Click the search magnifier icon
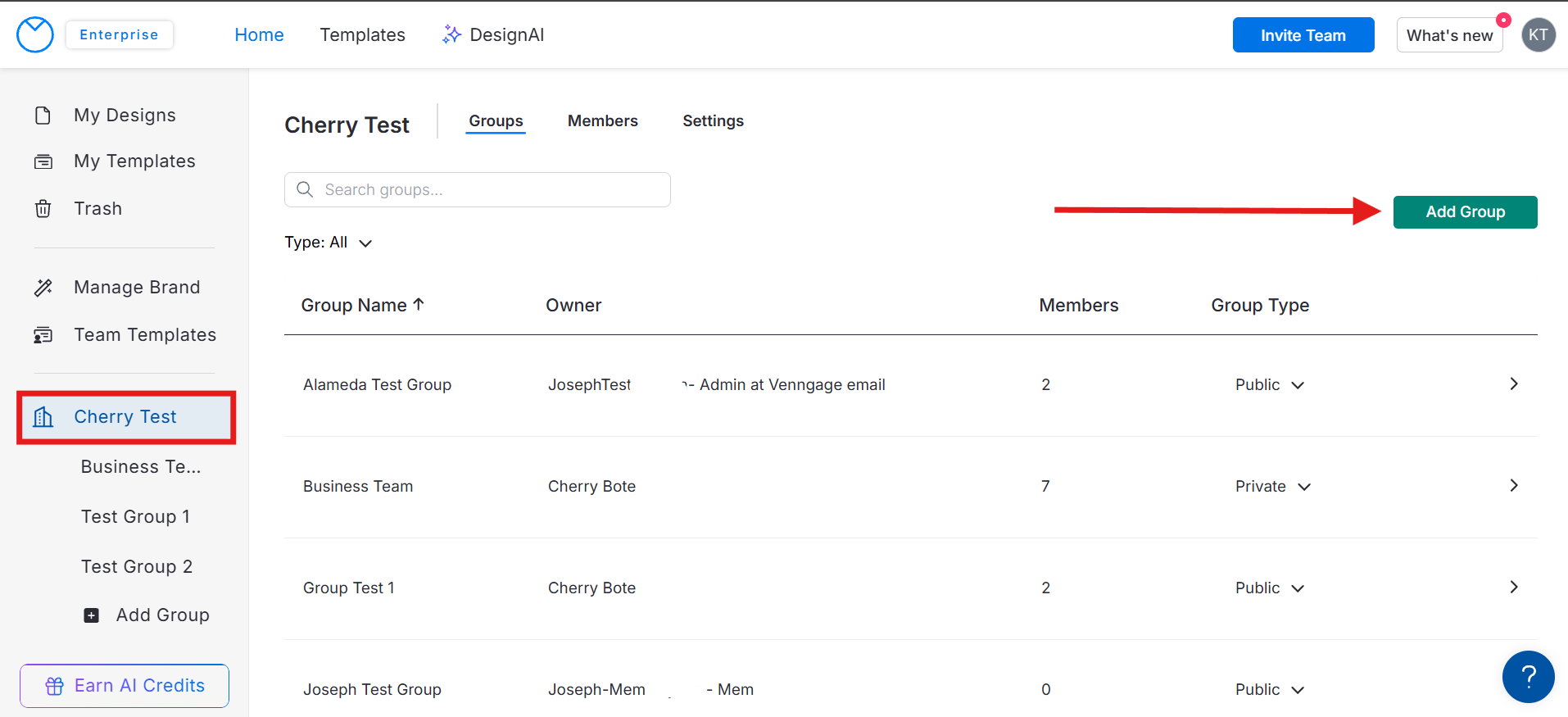Viewport: 1568px width, 717px height. 305,189
